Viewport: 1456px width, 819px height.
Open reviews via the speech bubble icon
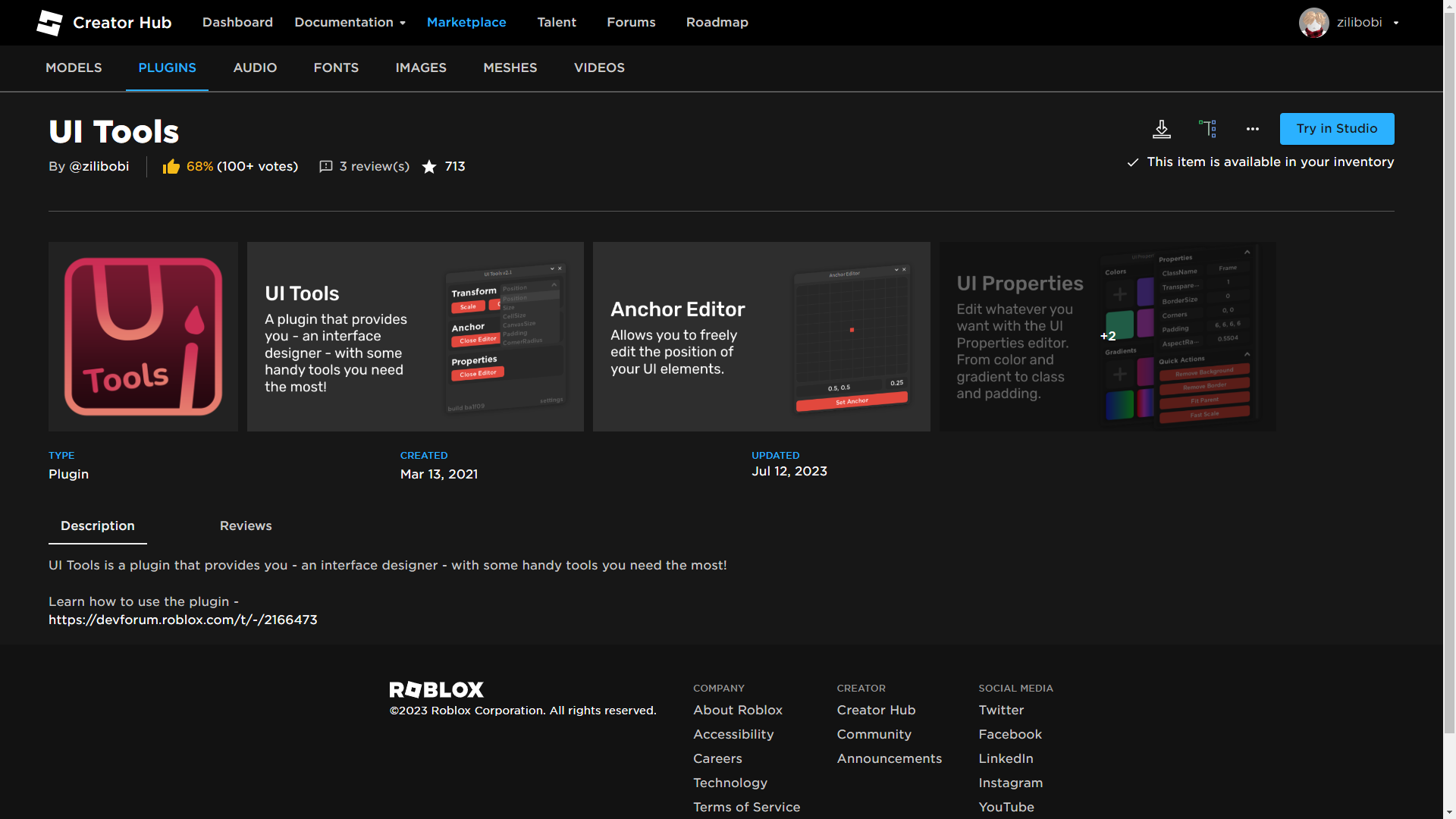tap(326, 166)
